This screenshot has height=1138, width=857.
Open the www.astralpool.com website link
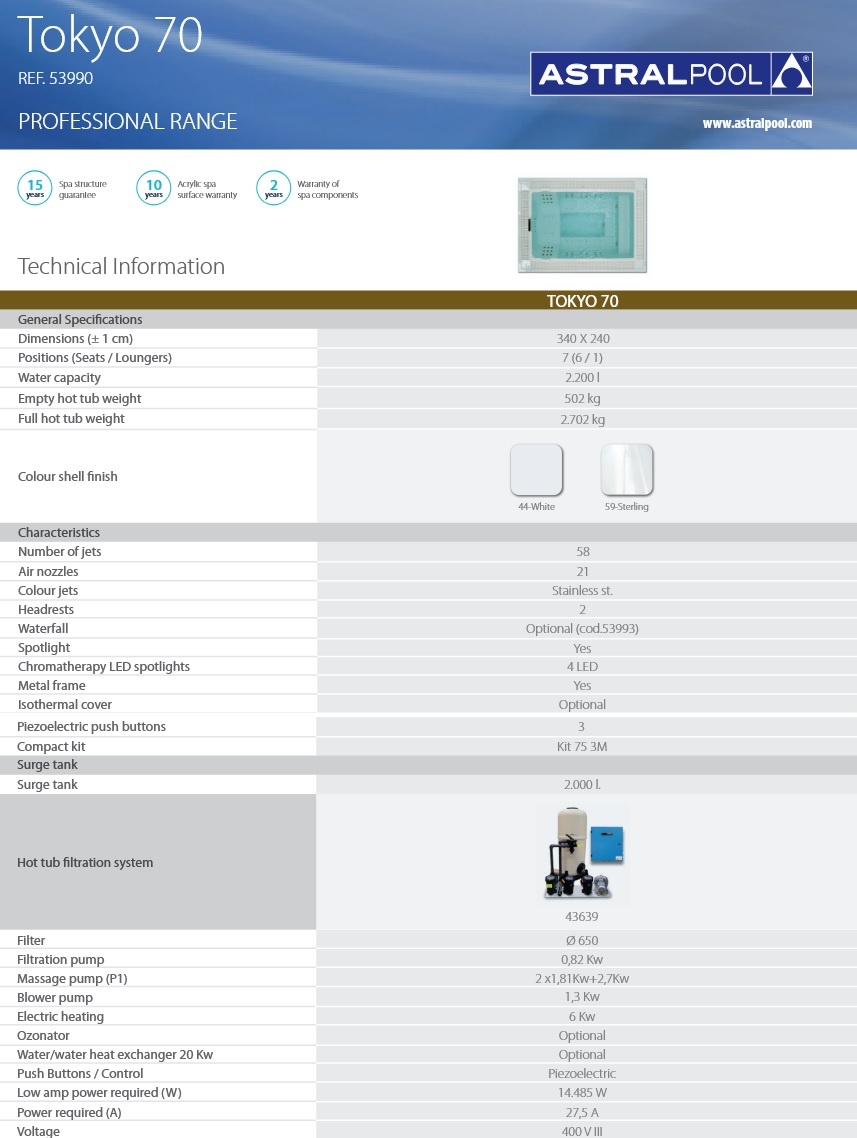click(757, 124)
